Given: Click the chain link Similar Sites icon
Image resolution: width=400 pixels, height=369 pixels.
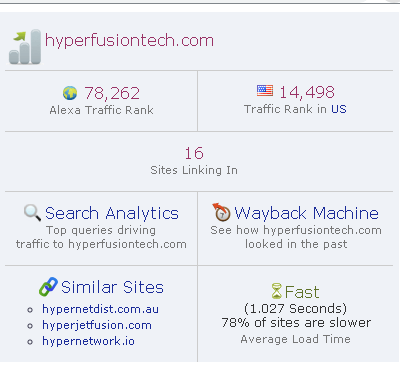Looking at the screenshot, I should (x=48, y=287).
